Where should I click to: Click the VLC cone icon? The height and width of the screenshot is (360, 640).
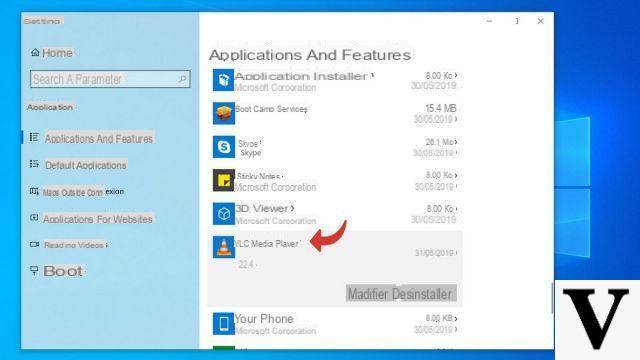point(224,247)
